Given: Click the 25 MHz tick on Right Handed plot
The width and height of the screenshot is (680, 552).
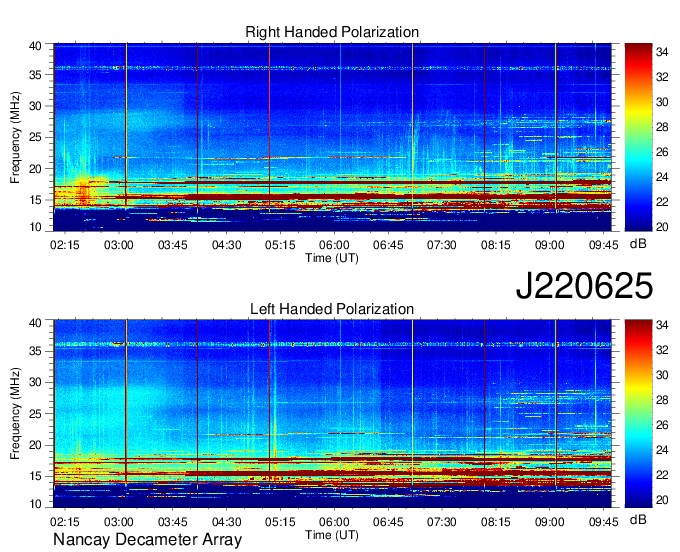Looking at the screenshot, I should click(36, 137).
